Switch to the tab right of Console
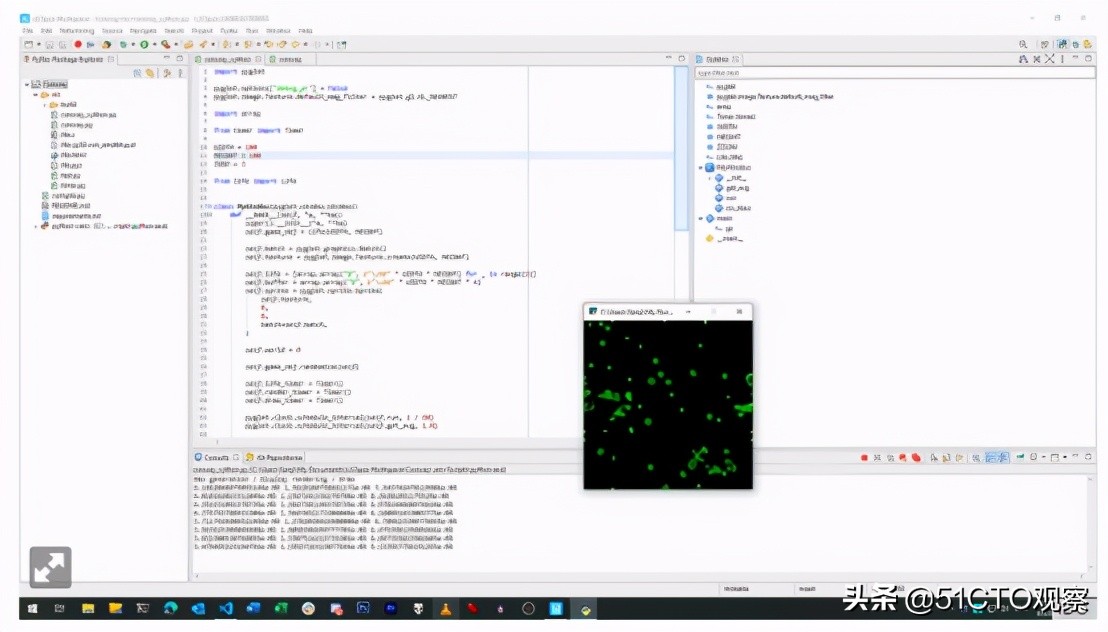1108x632 pixels. 274,457
